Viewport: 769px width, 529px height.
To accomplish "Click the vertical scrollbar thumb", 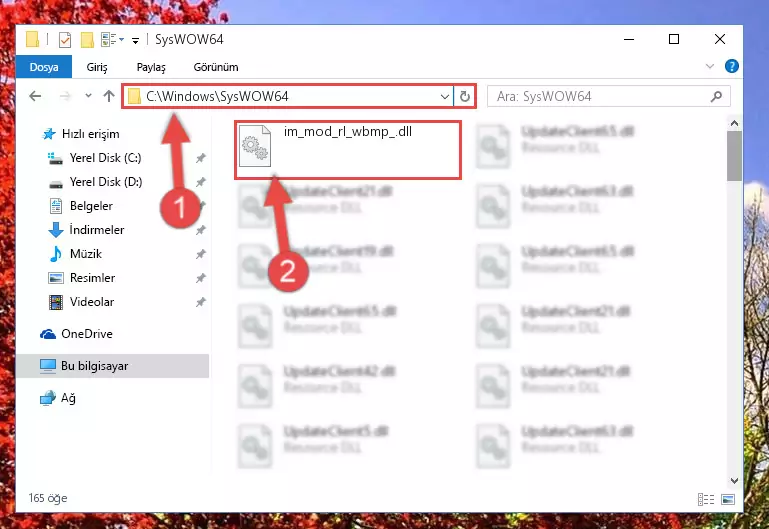I will point(734,156).
